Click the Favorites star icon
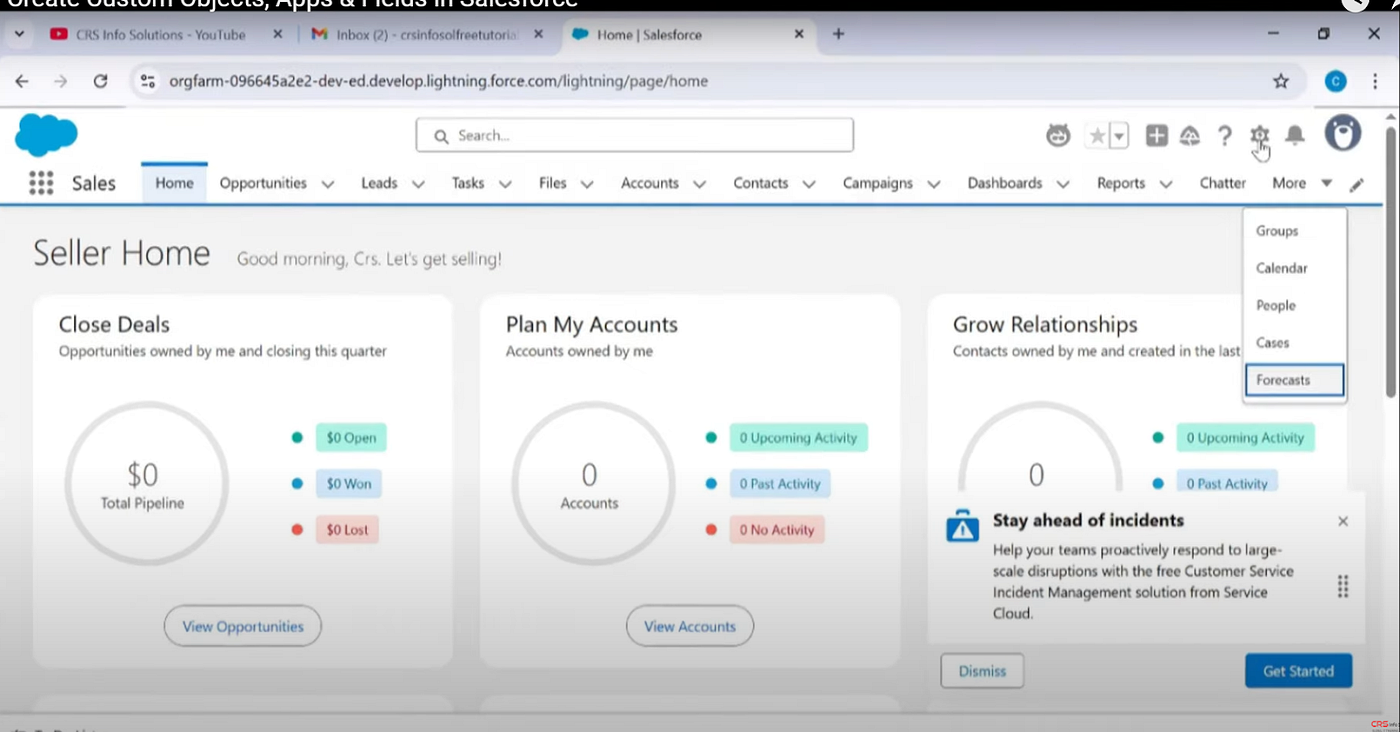 [1097, 136]
